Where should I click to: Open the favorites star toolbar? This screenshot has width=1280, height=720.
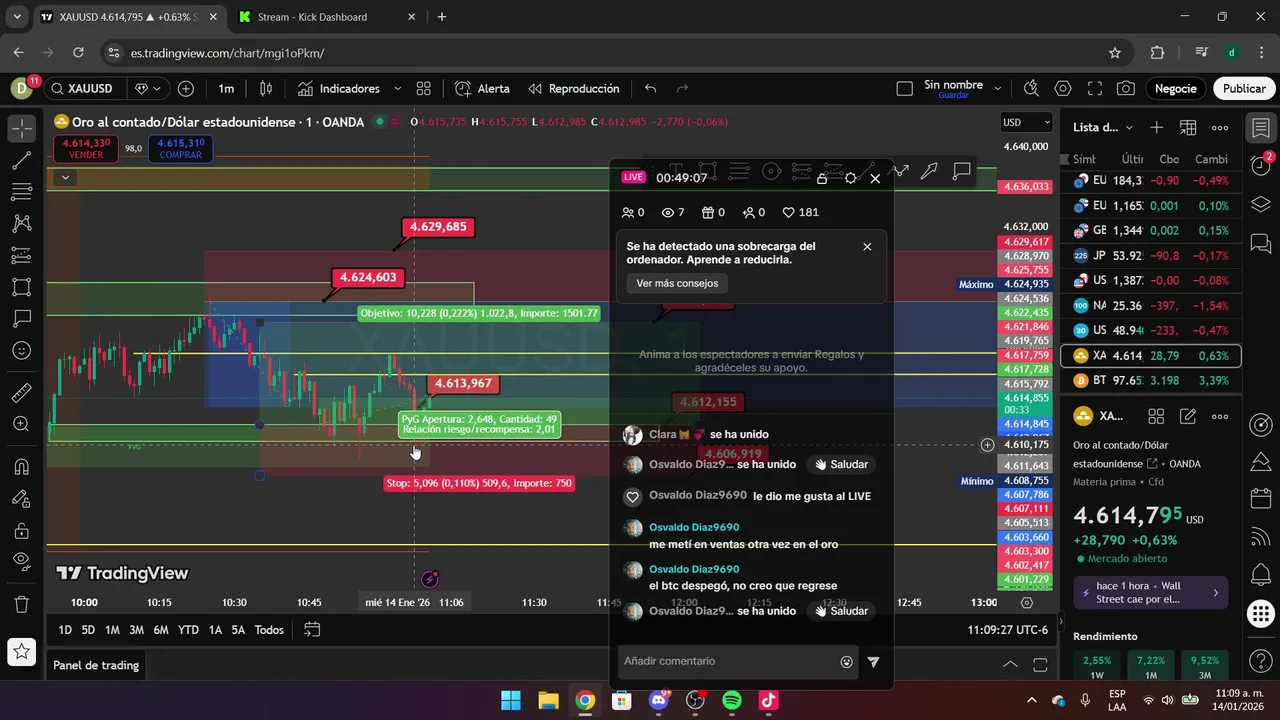pyautogui.click(x=21, y=652)
